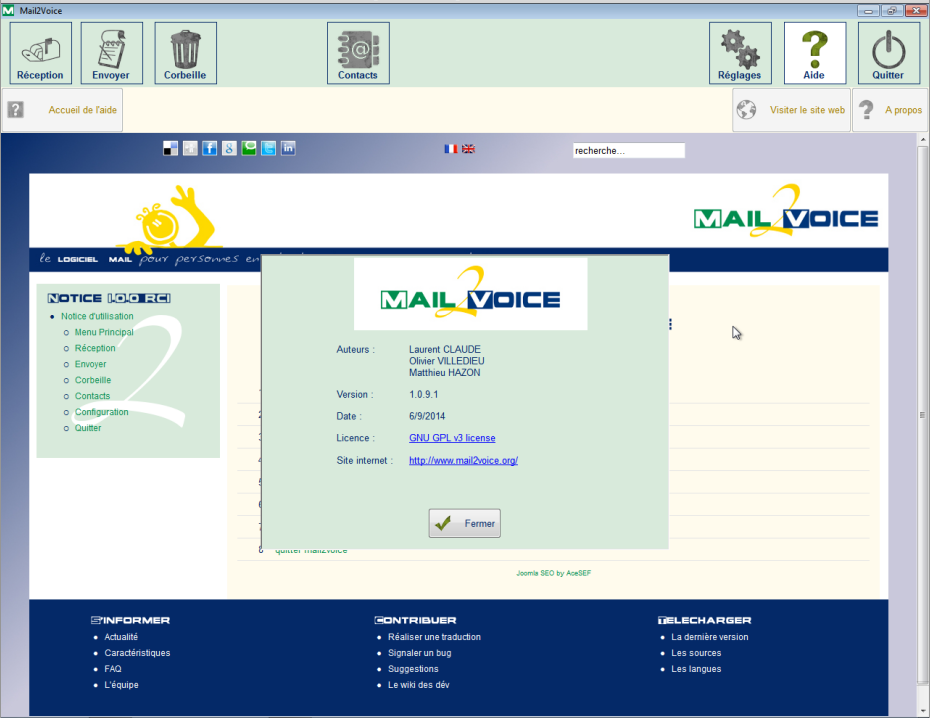Viewport: 930px width, 718px height.
Task: Open L'équipe footer link
Action: coord(122,685)
